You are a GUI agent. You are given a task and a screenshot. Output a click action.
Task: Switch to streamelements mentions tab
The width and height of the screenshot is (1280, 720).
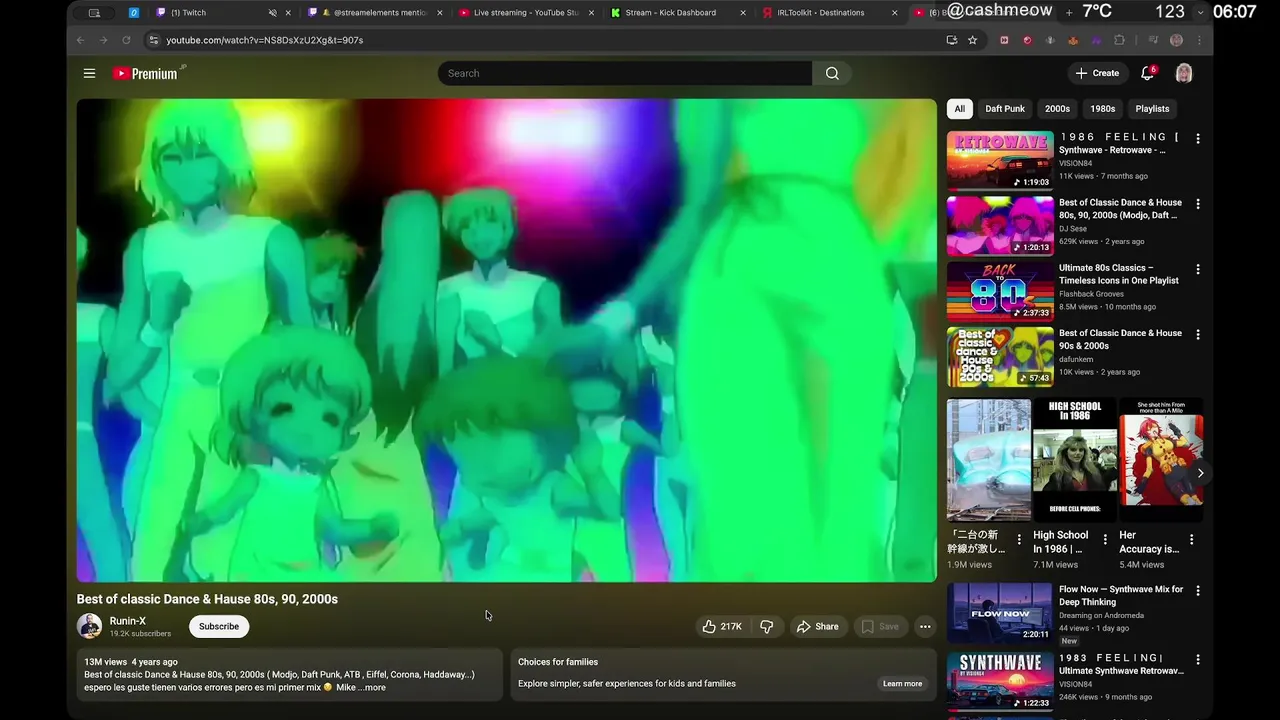pyautogui.click(x=373, y=13)
